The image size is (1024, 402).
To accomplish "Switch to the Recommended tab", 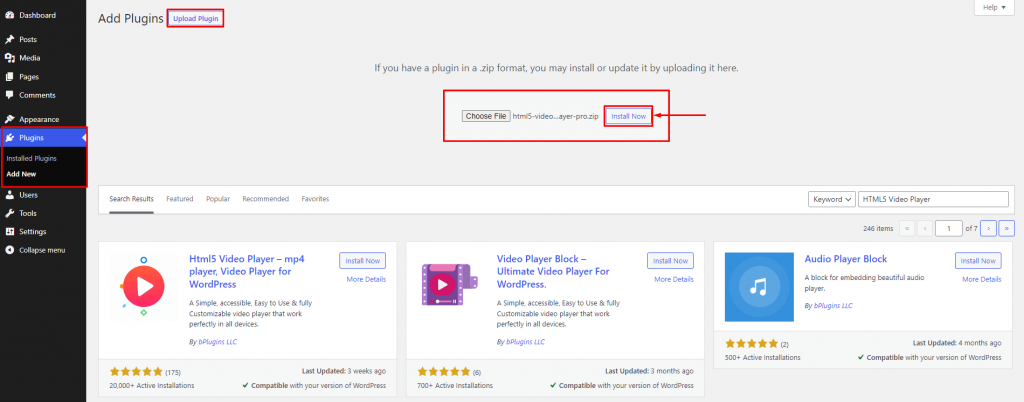I will coord(266,199).
